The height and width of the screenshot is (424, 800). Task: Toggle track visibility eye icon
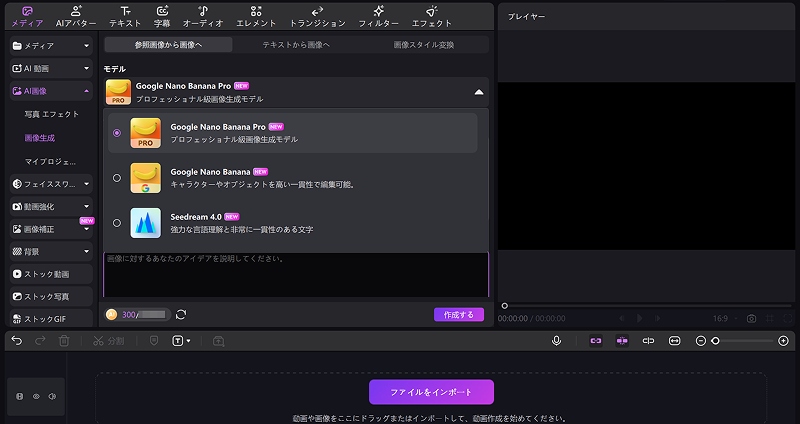tap(36, 396)
